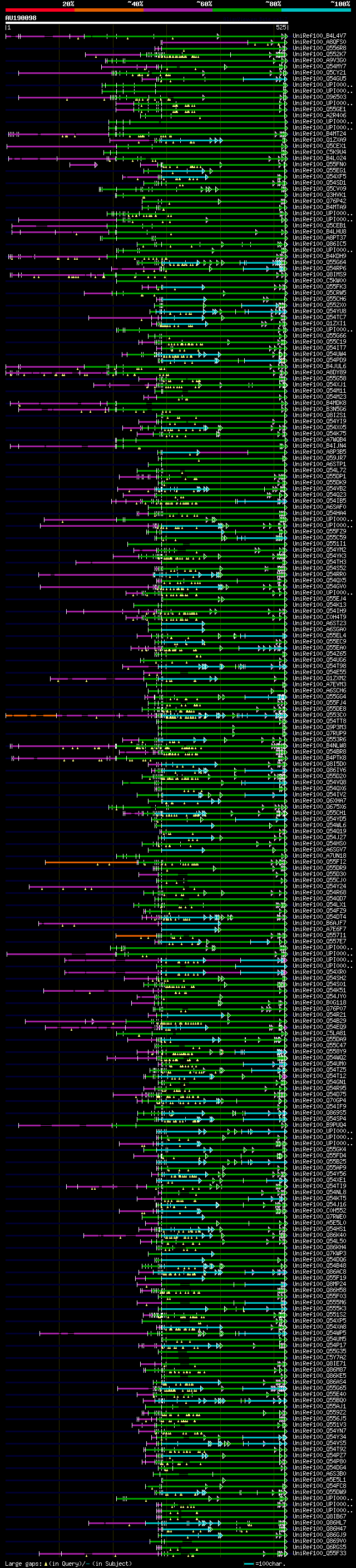Select the UniRef100_A5E5L1 label

[x=319, y=1480]
